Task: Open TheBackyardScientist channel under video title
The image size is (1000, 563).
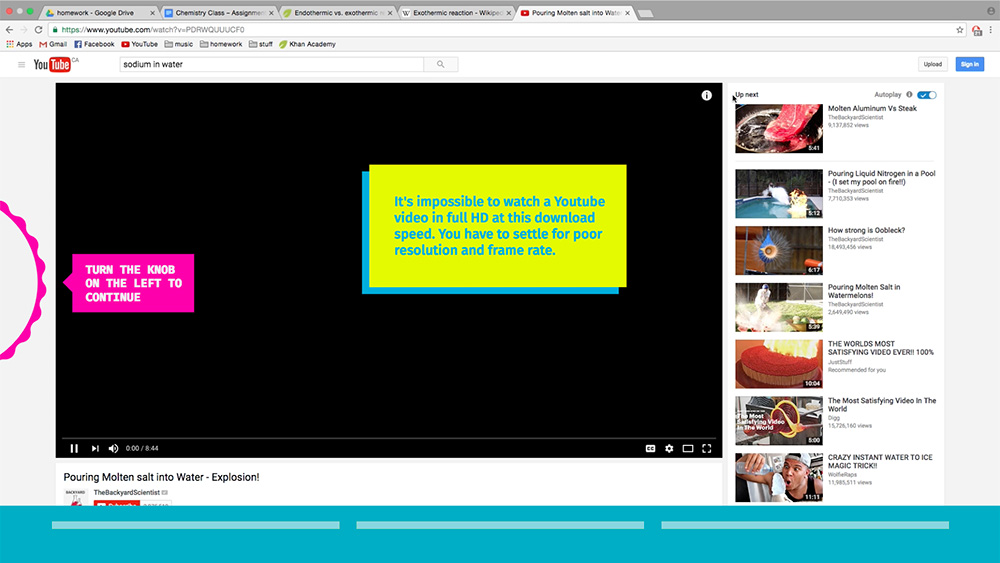Action: coord(126,492)
